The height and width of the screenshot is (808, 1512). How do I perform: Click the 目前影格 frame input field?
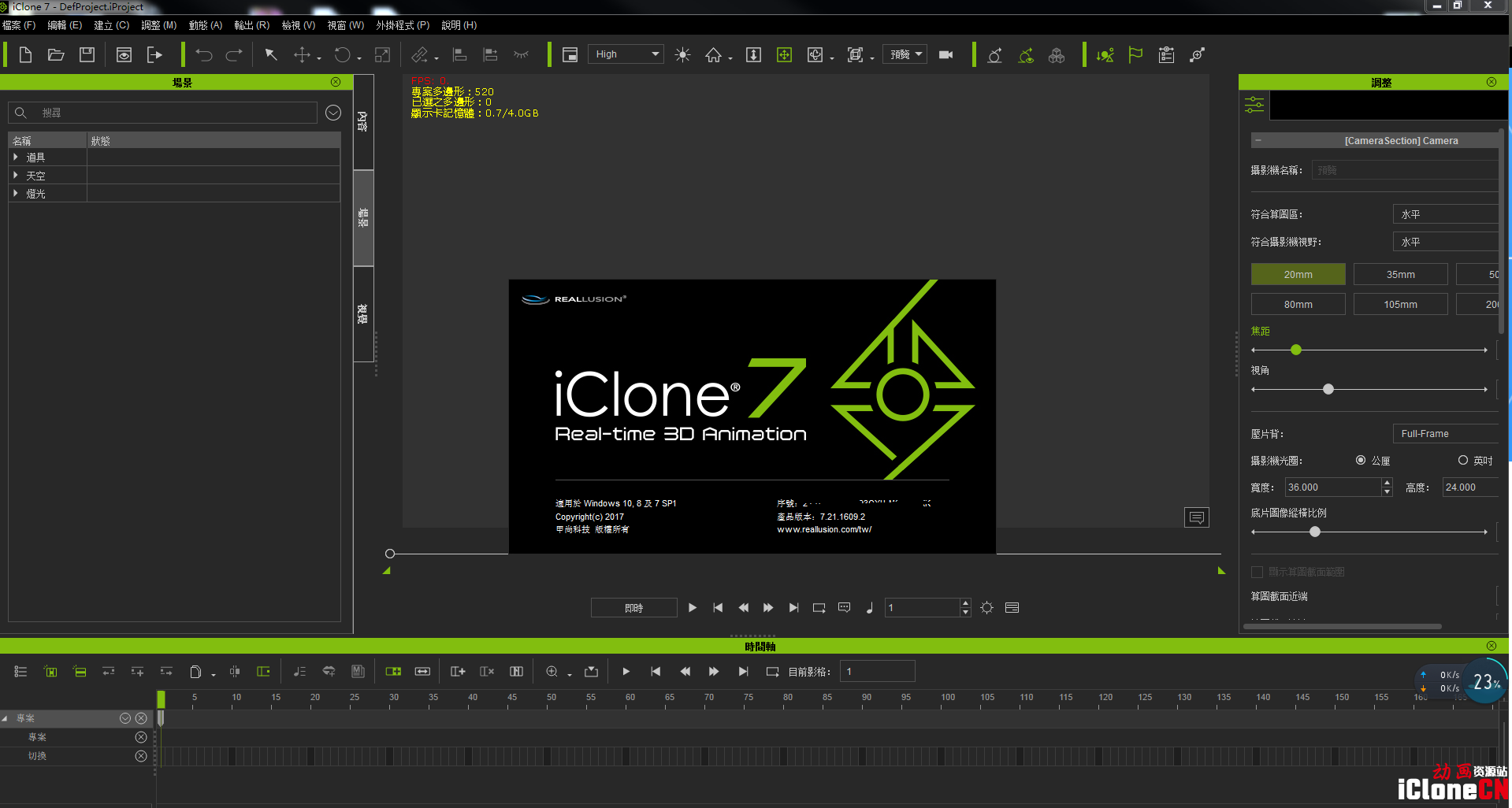[878, 672]
